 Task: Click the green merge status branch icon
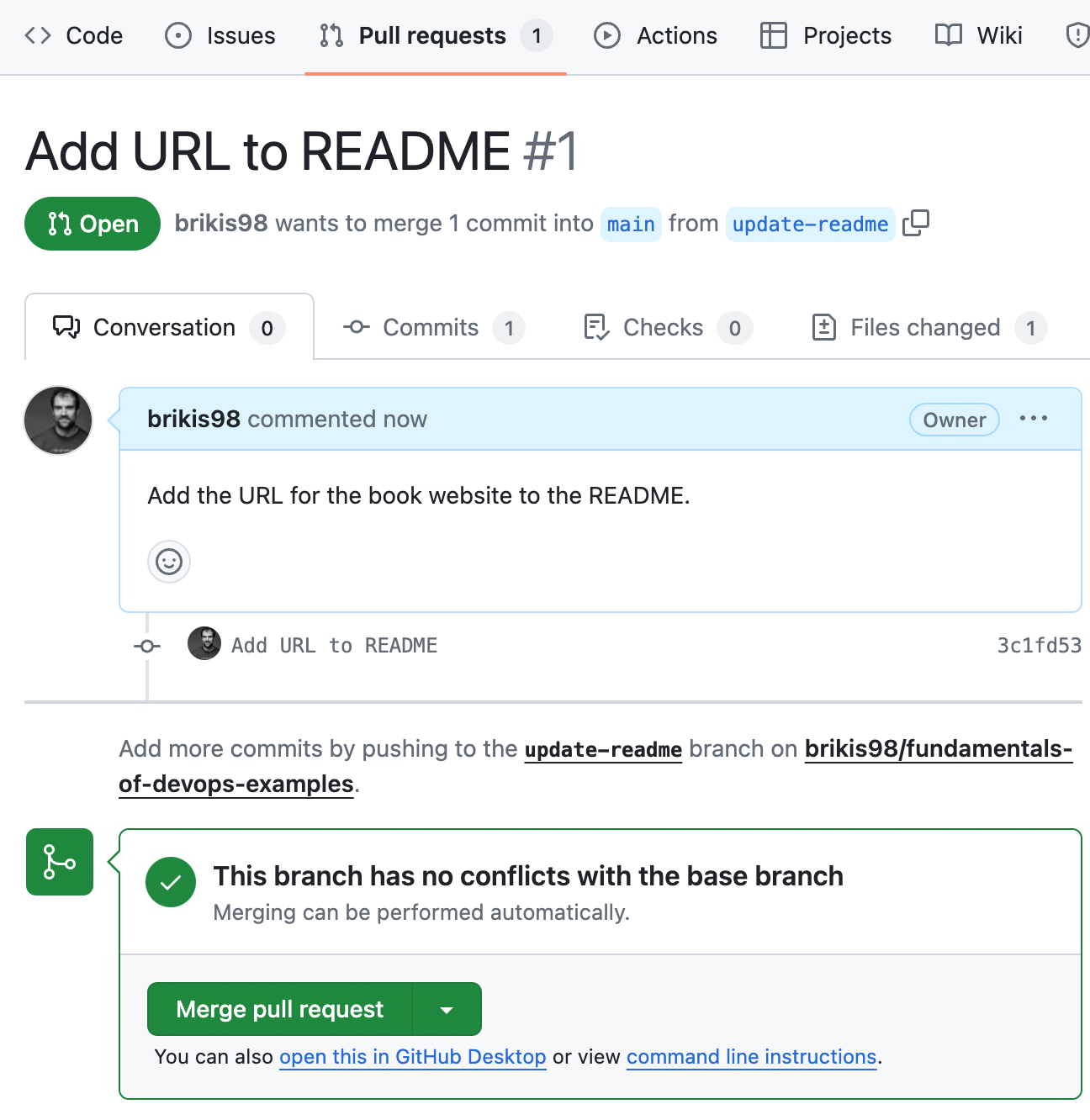click(60, 862)
